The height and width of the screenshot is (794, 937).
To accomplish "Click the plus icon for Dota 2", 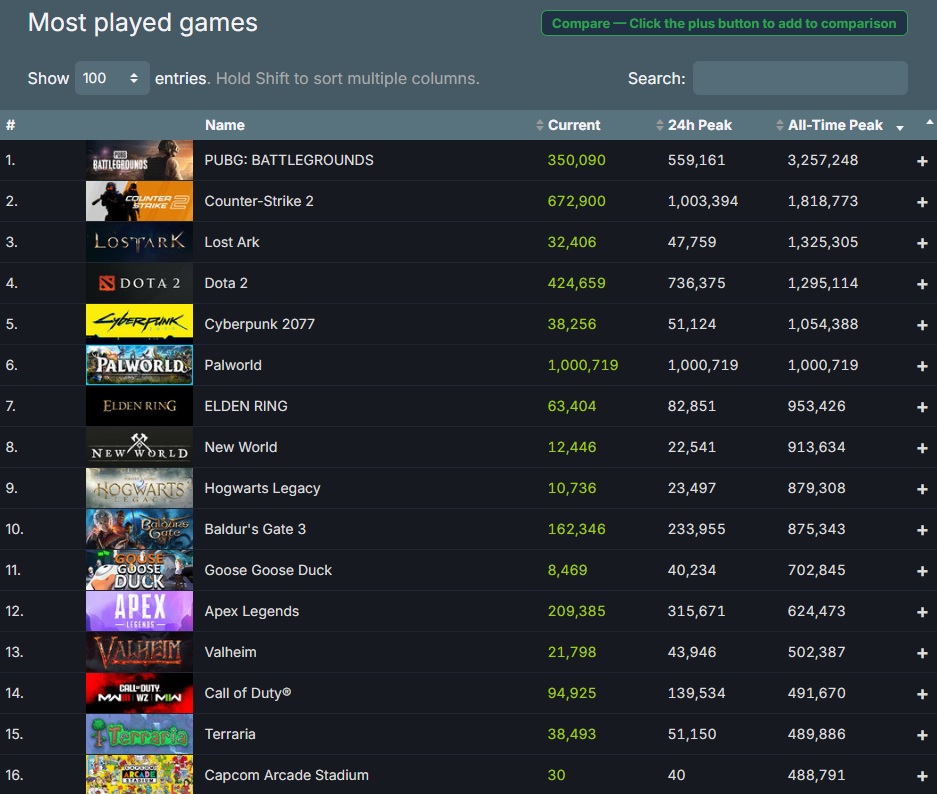I will click(x=922, y=284).
